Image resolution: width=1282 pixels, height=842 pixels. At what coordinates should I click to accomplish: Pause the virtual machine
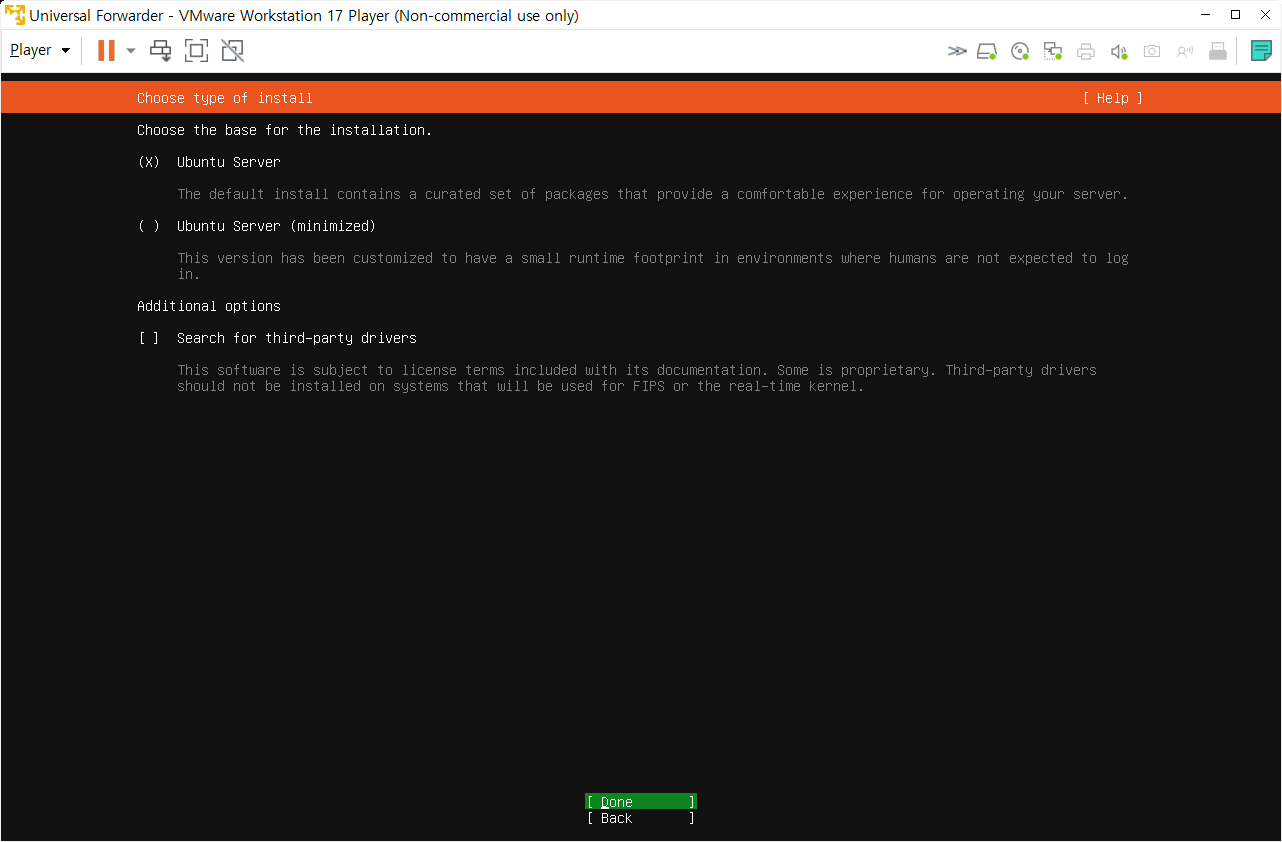pyautogui.click(x=106, y=50)
